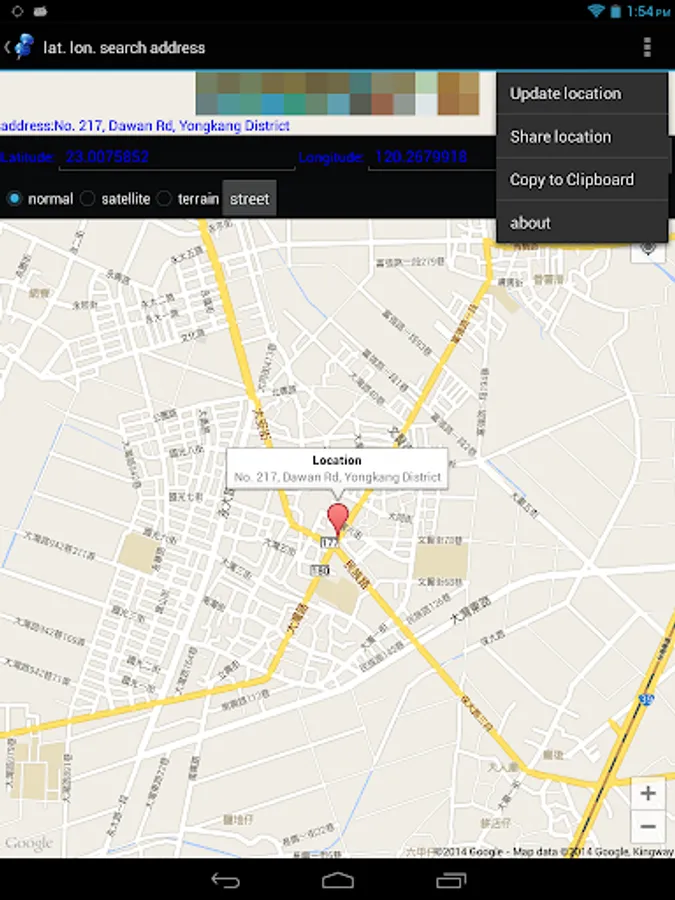Select the satellite map type
The height and width of the screenshot is (900, 675).
pos(115,199)
